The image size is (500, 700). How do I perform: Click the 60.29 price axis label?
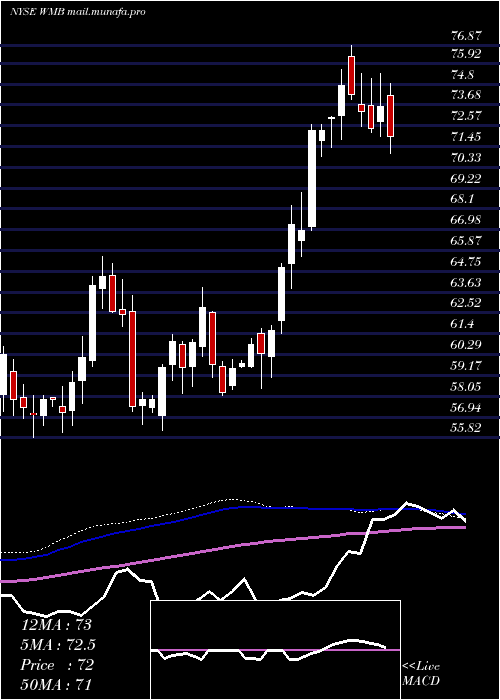(467, 345)
